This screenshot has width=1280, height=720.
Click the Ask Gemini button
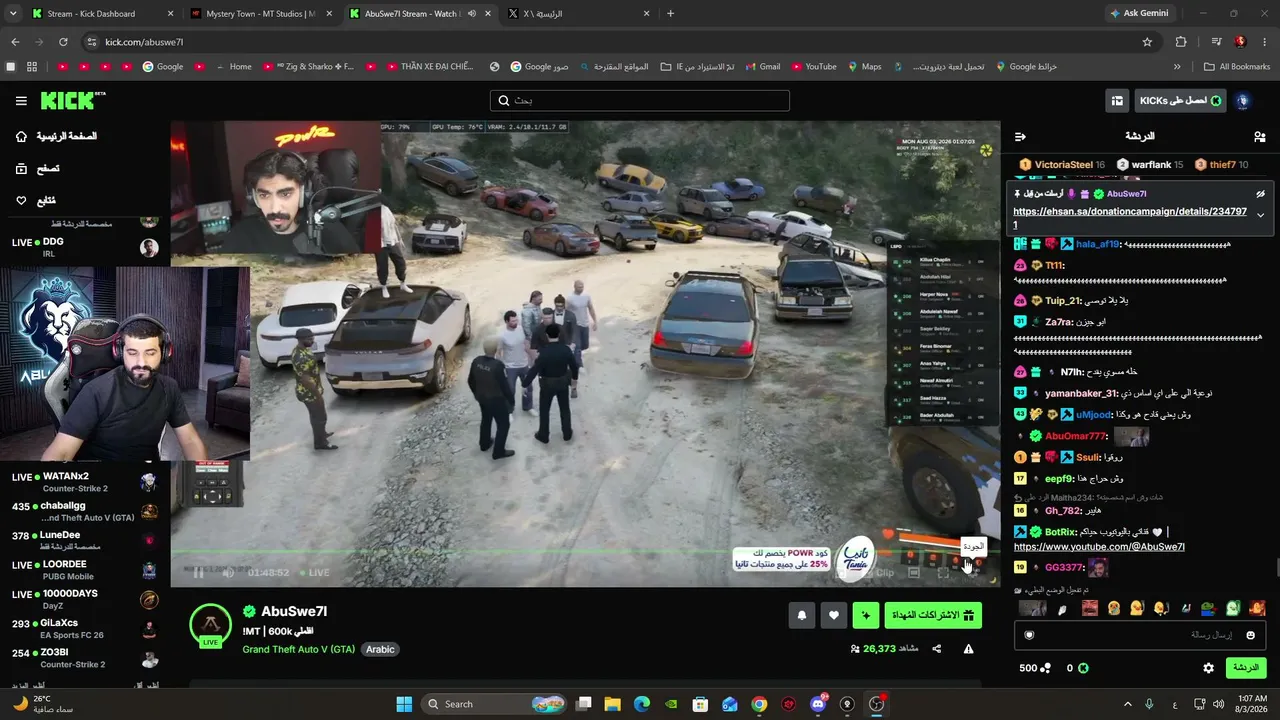pyautogui.click(x=1138, y=14)
